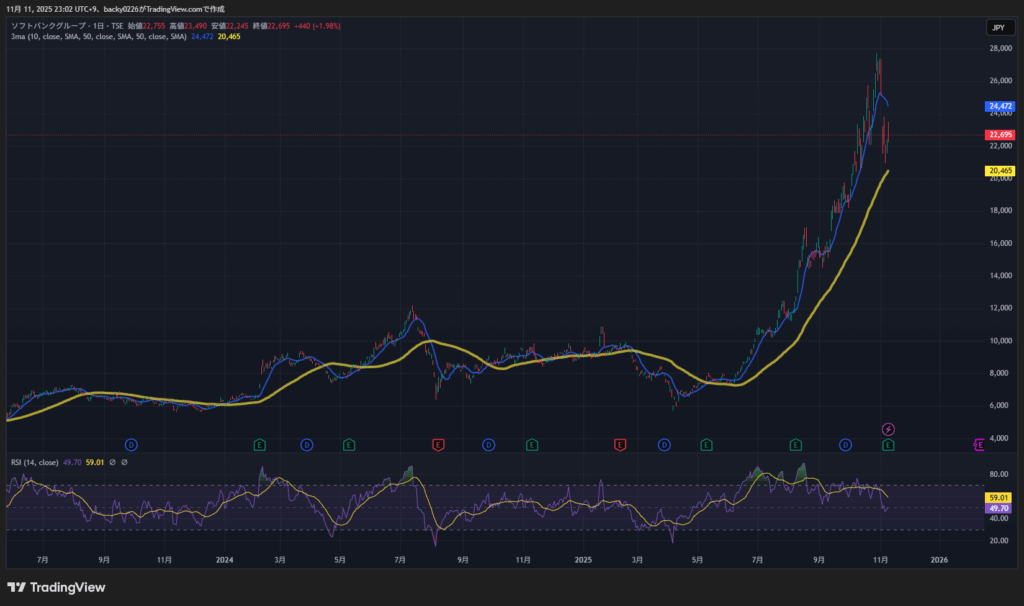Click the yellow 59.01 RSI axis label

point(1000,497)
